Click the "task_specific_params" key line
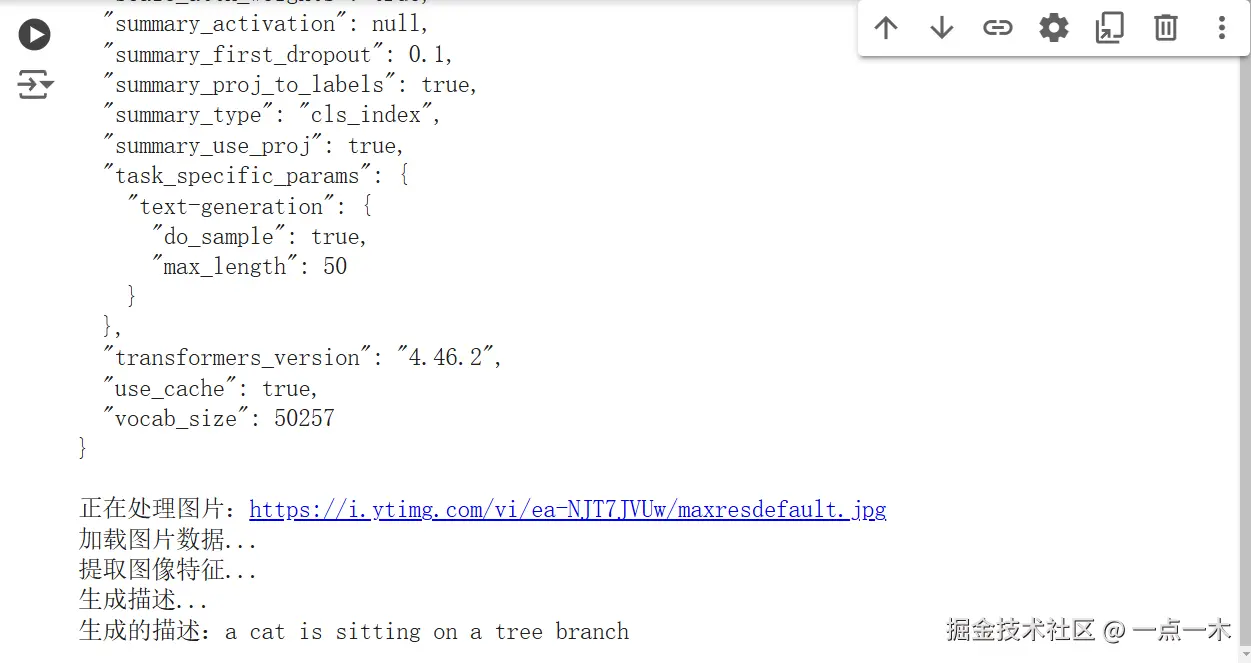The image size is (1251, 663). tap(255, 176)
